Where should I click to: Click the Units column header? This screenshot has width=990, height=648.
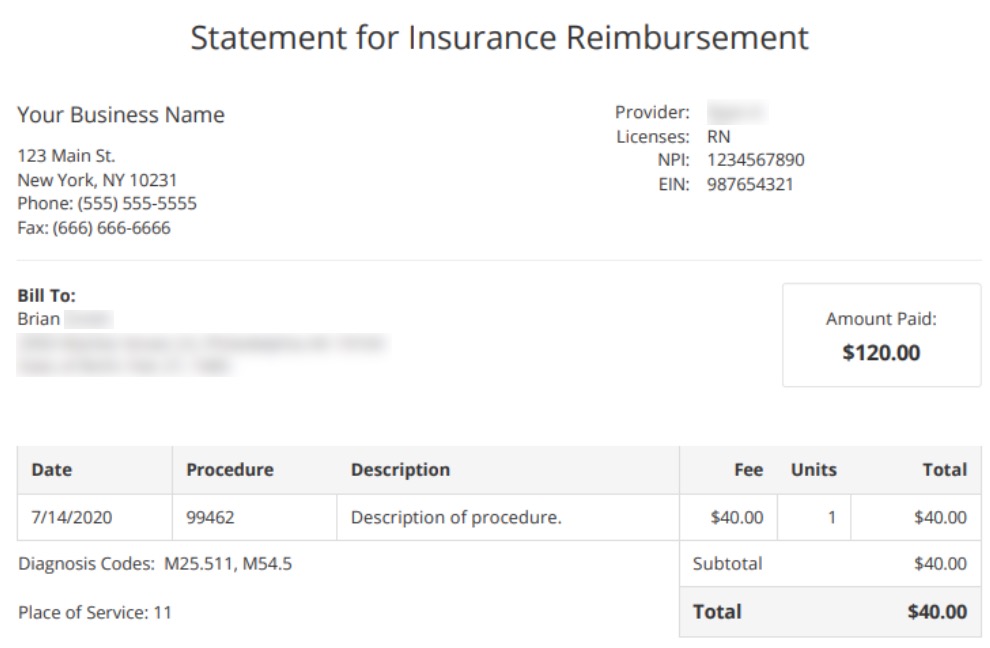(x=814, y=470)
